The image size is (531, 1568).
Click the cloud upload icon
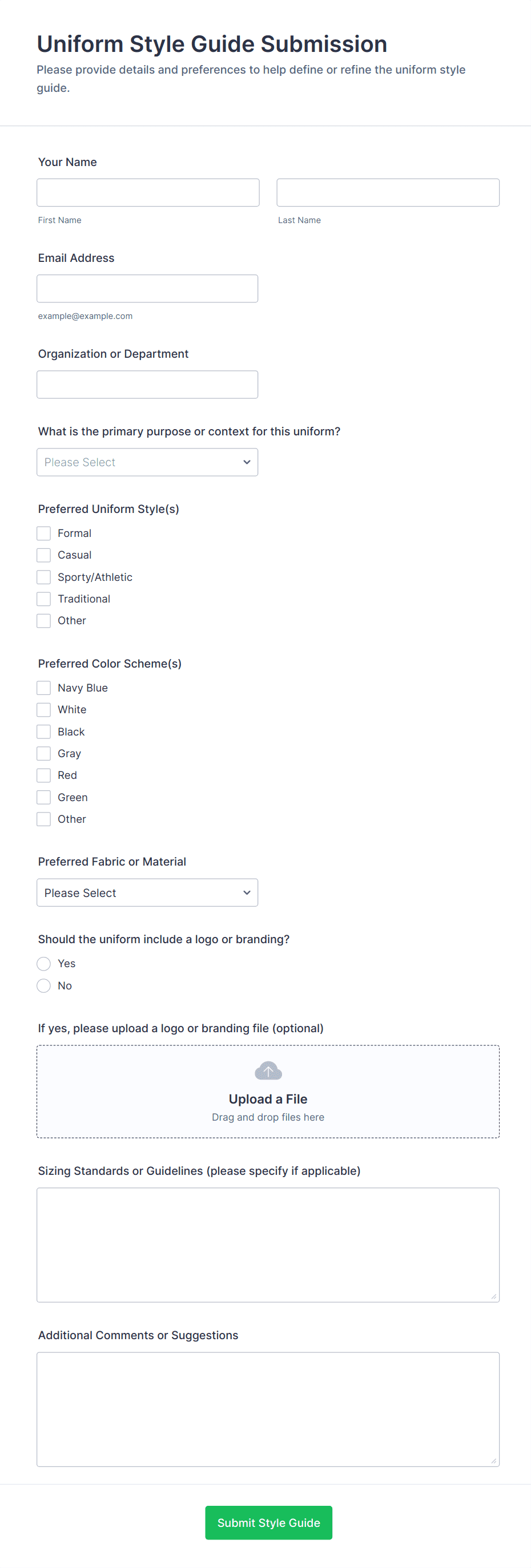pyautogui.click(x=268, y=1070)
